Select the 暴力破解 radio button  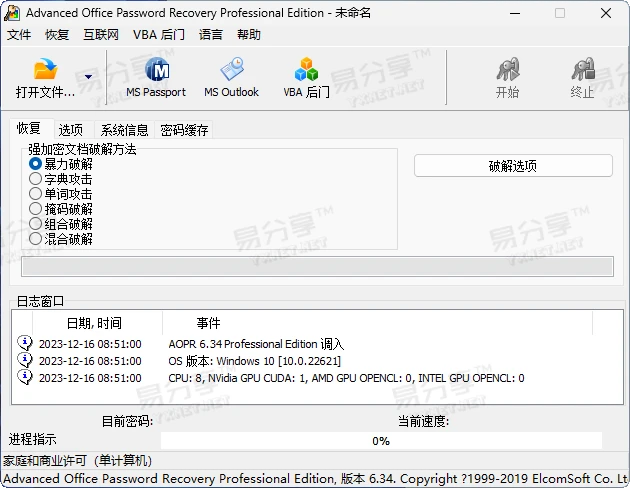click(35, 163)
